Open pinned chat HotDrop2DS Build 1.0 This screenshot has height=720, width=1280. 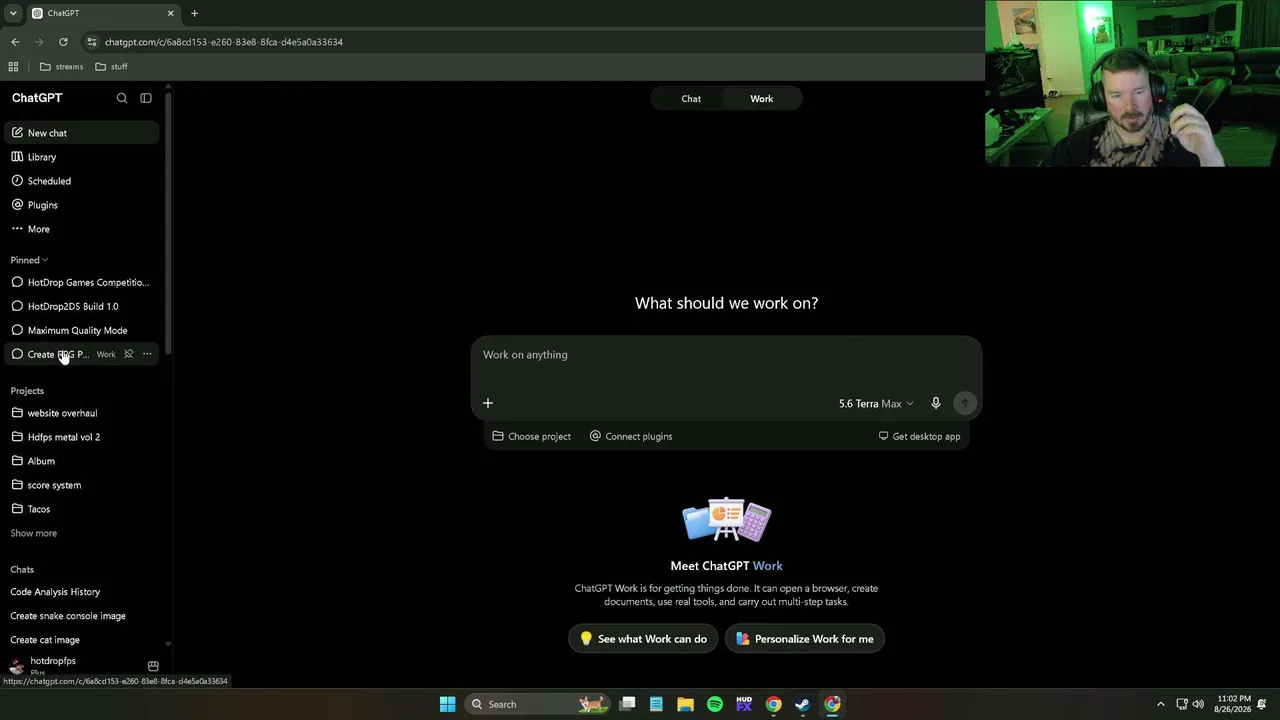(x=80, y=306)
